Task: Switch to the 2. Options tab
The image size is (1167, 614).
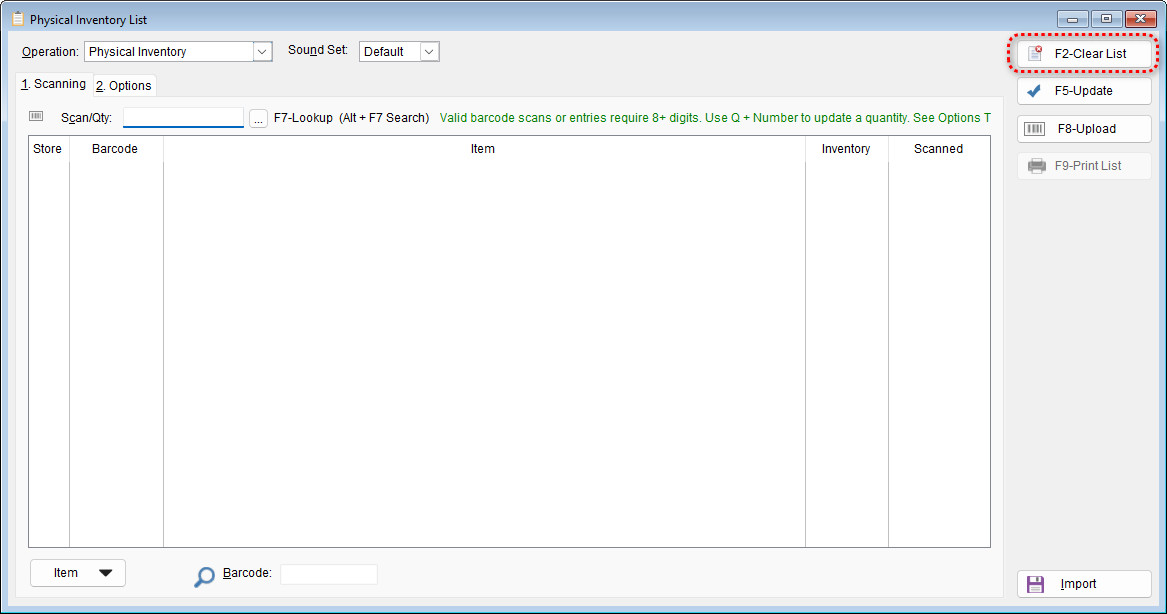Action: coord(124,86)
